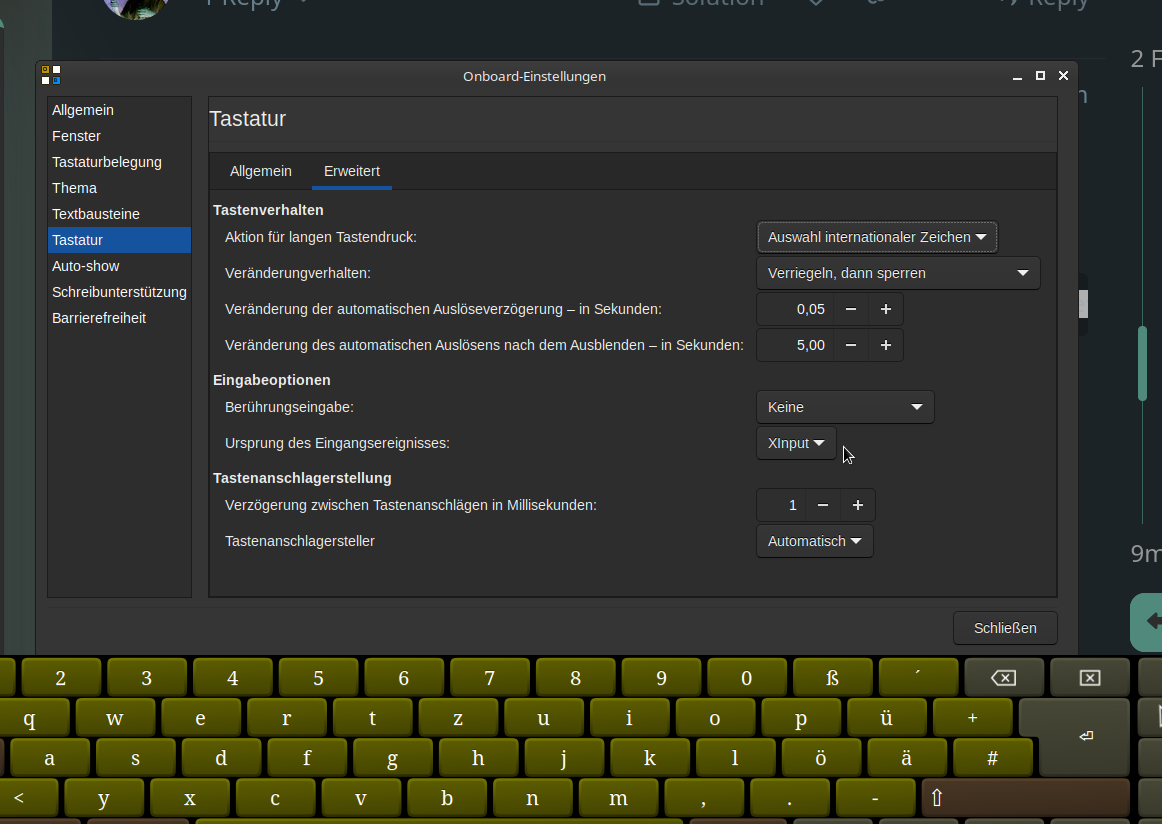Select the Erweitert tab
Screen dimensions: 1162x824
pos(352,172)
